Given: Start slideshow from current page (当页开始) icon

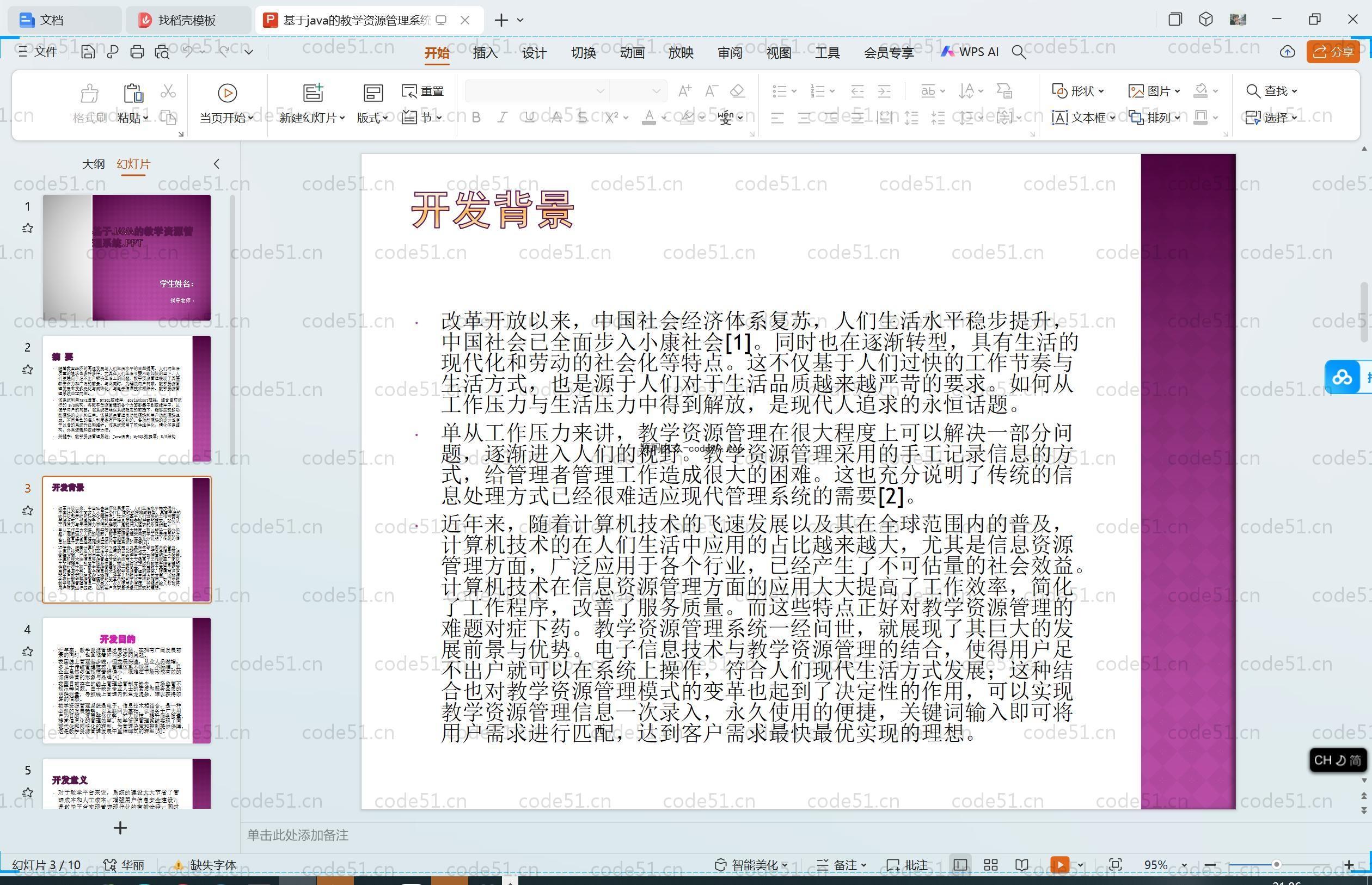Looking at the screenshot, I should click(227, 93).
